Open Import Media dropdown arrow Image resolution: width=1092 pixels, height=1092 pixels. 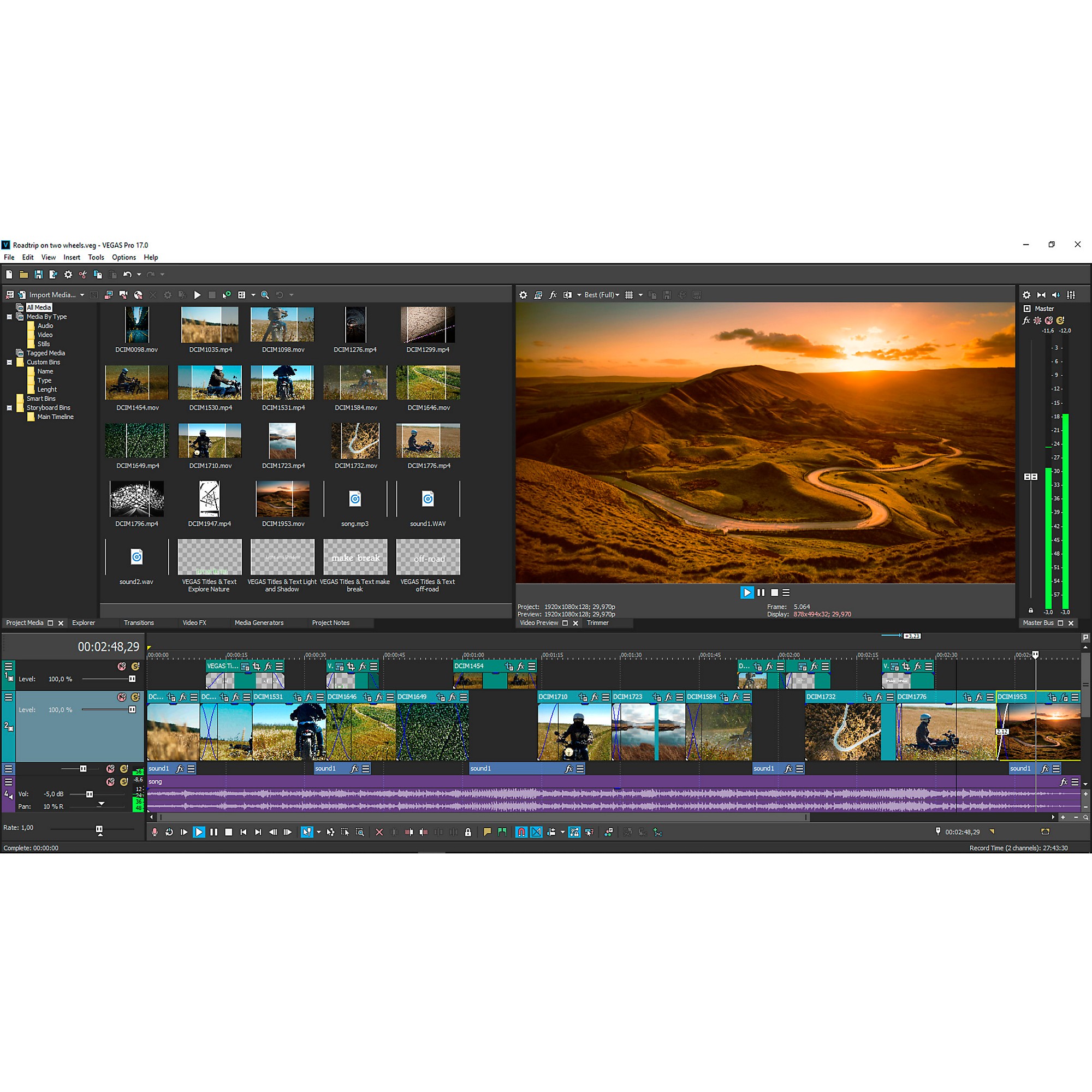click(82, 295)
